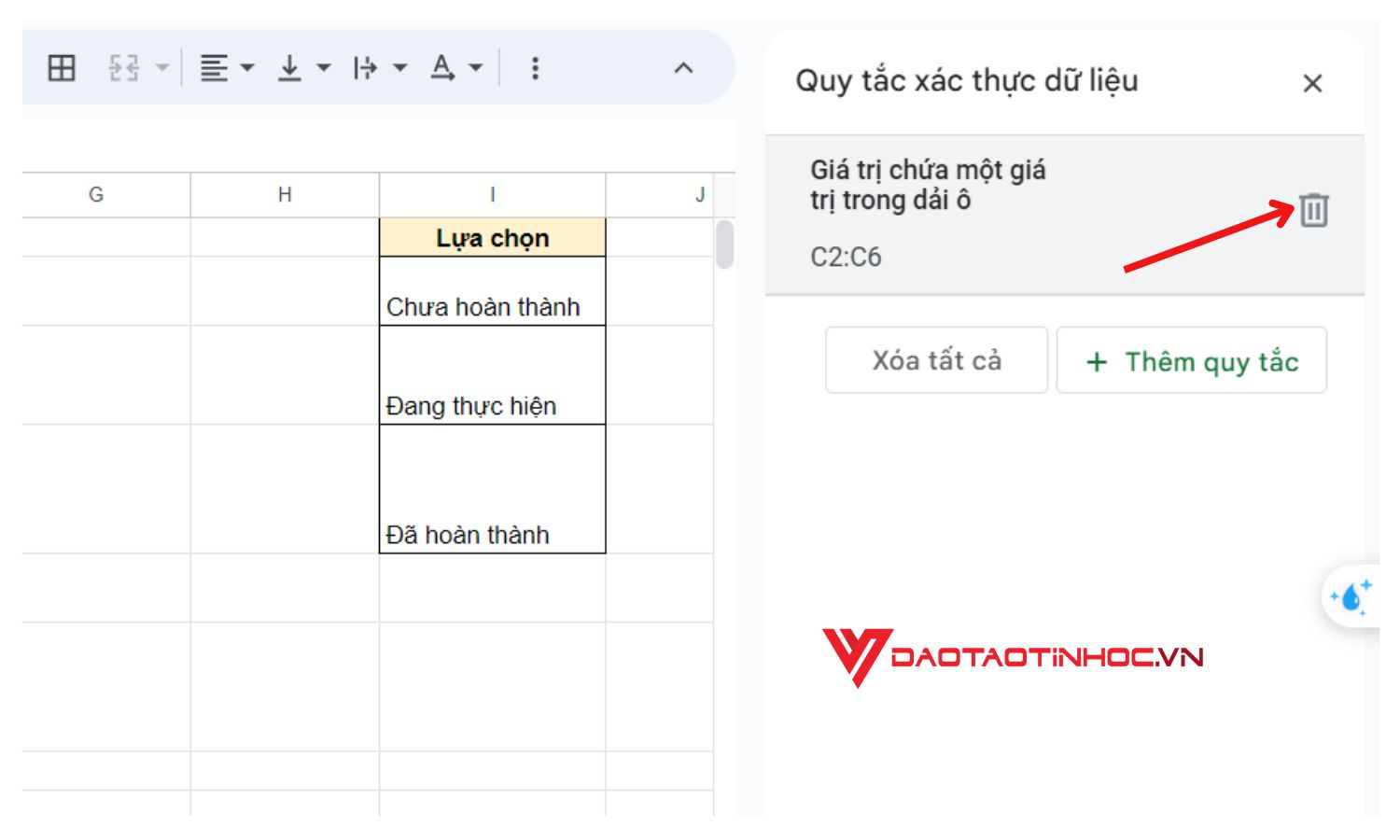Close the Quy tắc xác thực dữ liệu panel
The width and height of the screenshot is (1400, 840).
[1312, 82]
